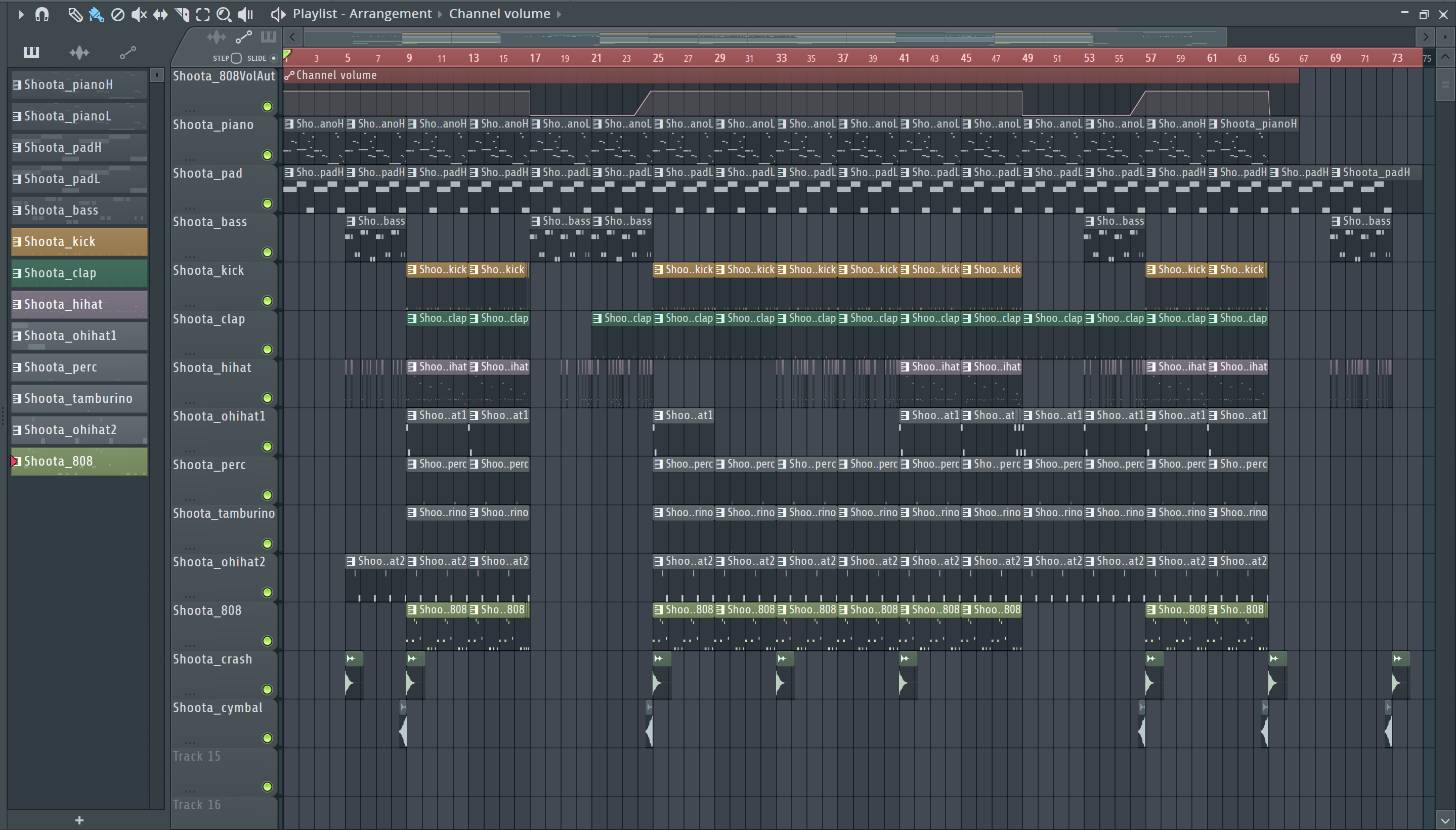Show pattern clips in the picker panel
The image size is (1456, 830).
31,53
